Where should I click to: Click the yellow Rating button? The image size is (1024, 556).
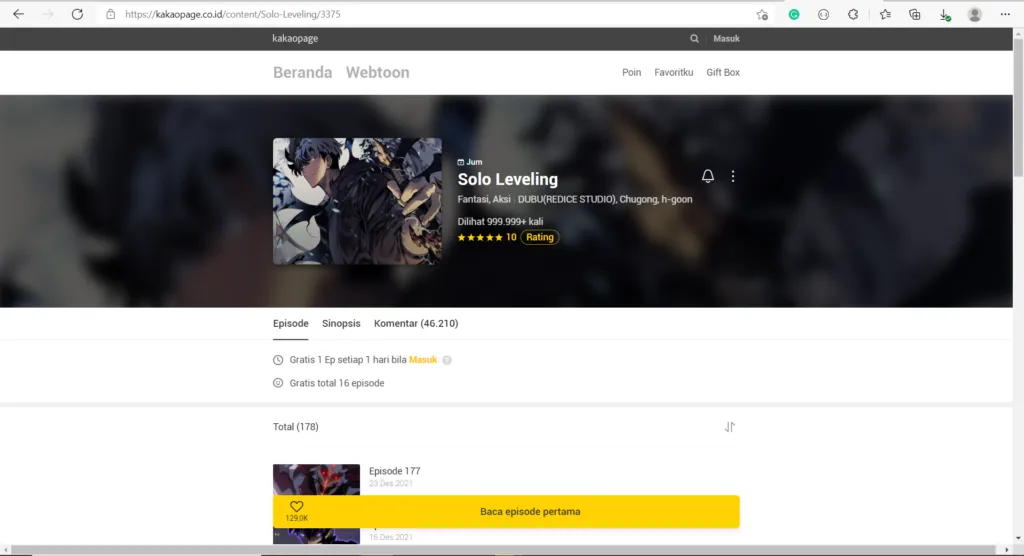539,237
